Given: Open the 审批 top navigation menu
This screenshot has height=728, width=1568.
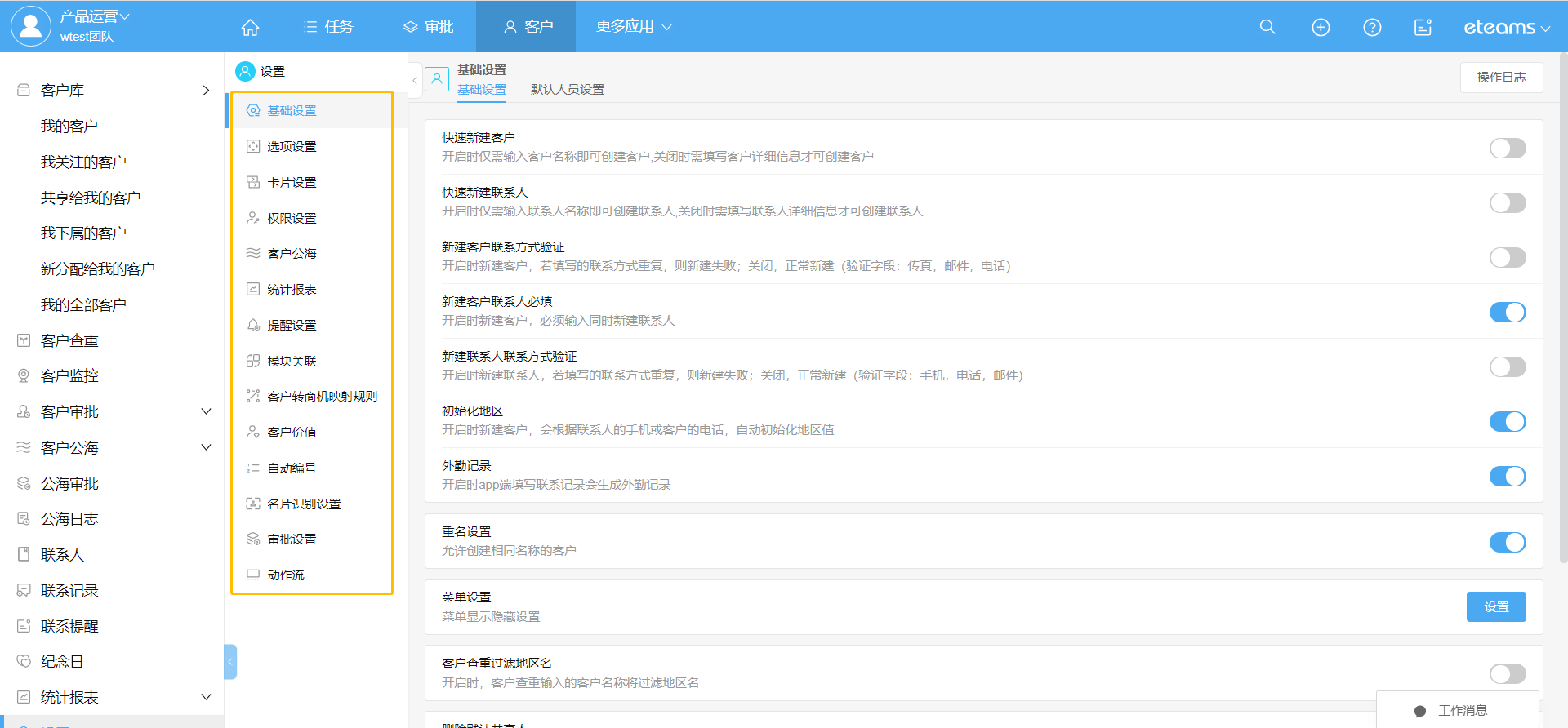Looking at the screenshot, I should [x=429, y=27].
